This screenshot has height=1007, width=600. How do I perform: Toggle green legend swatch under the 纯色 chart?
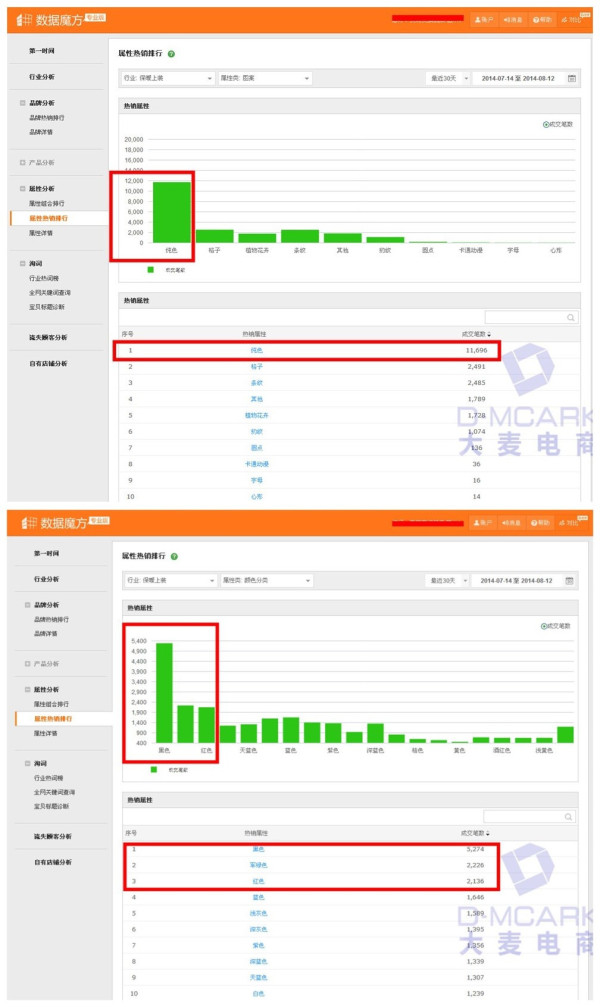coord(150,270)
